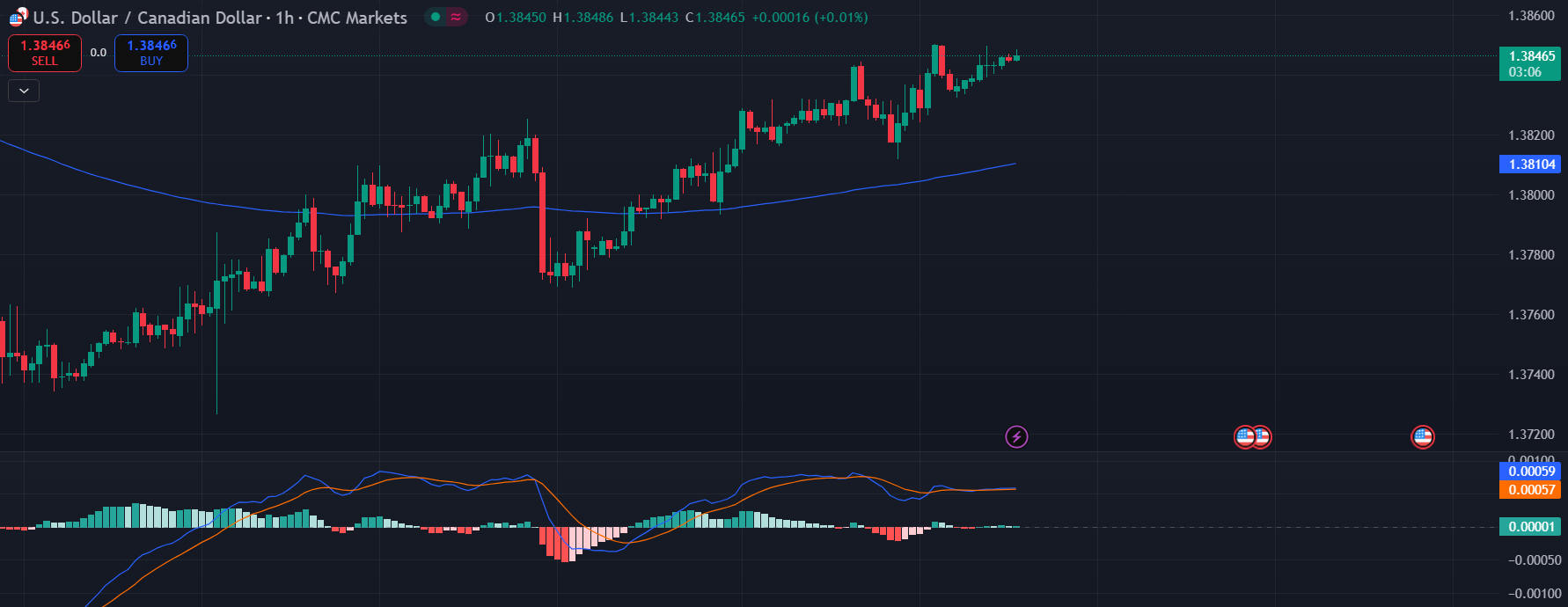Viewport: 1568px width, 607px height.
Task: Click the blue moving average label 1.38104
Action: (1530, 165)
